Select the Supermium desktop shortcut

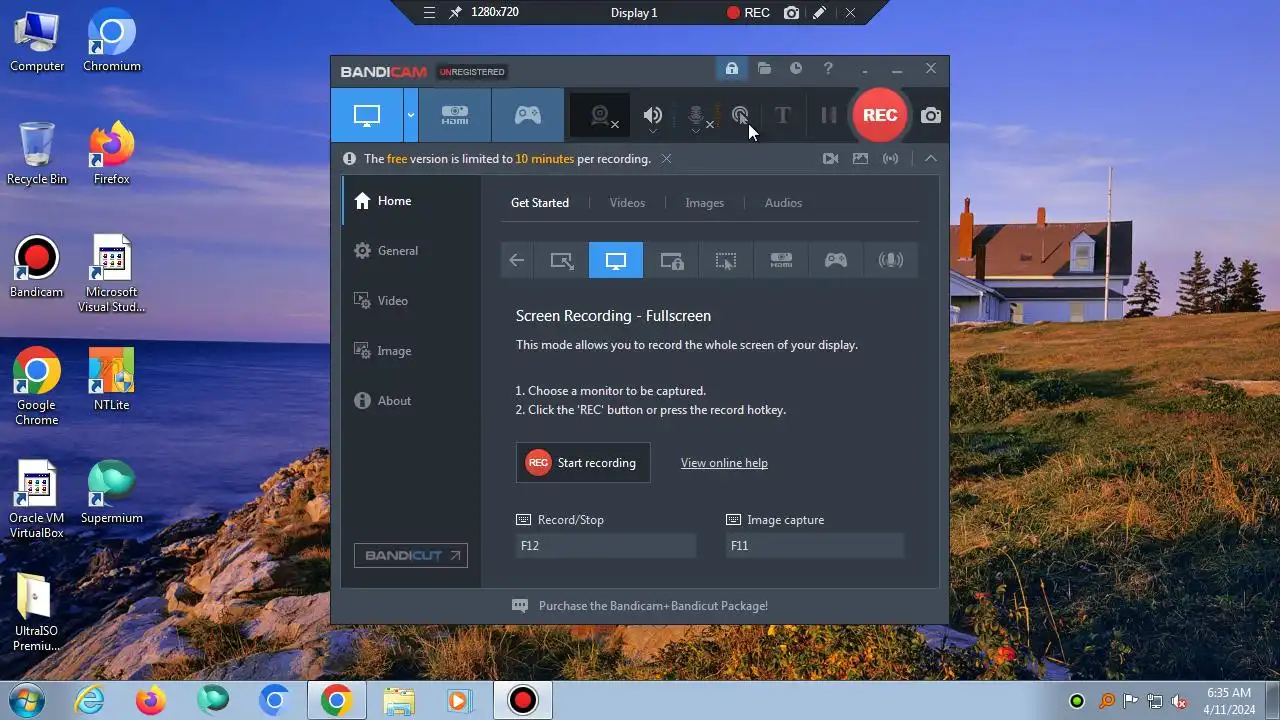point(111,492)
